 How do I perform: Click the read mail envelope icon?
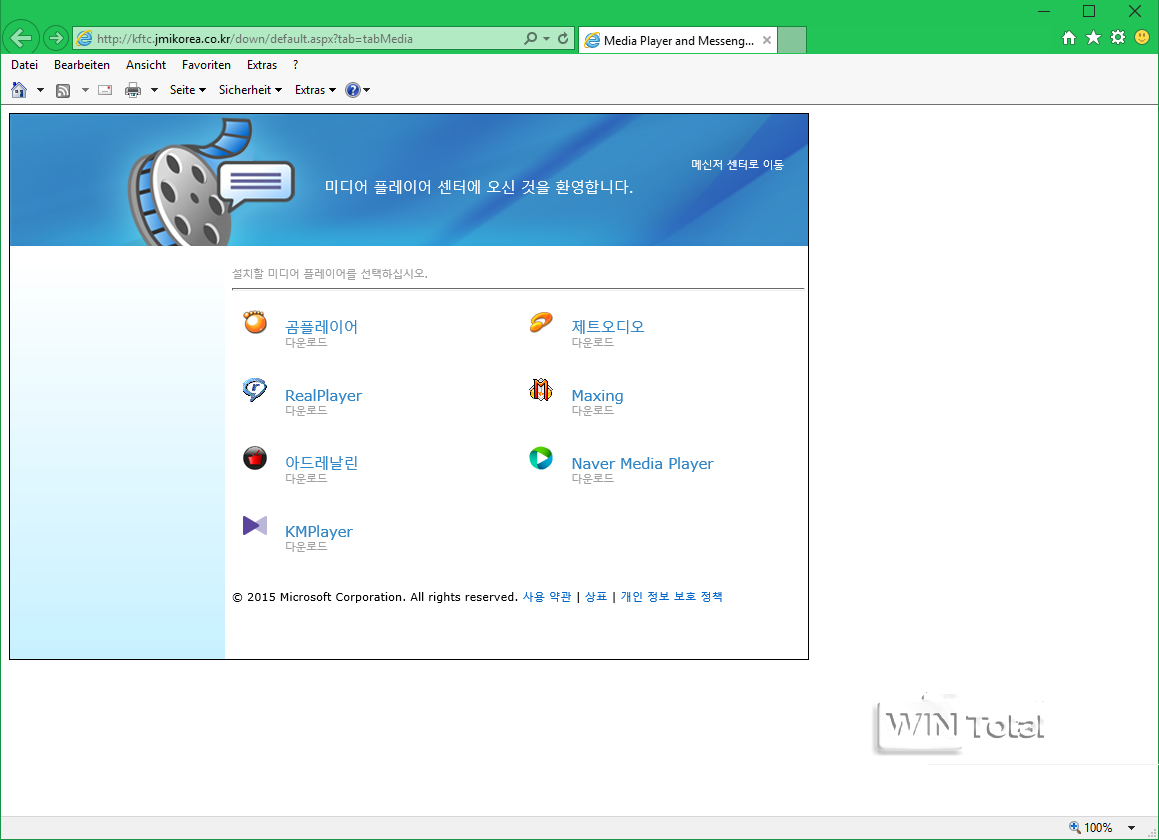[105, 90]
